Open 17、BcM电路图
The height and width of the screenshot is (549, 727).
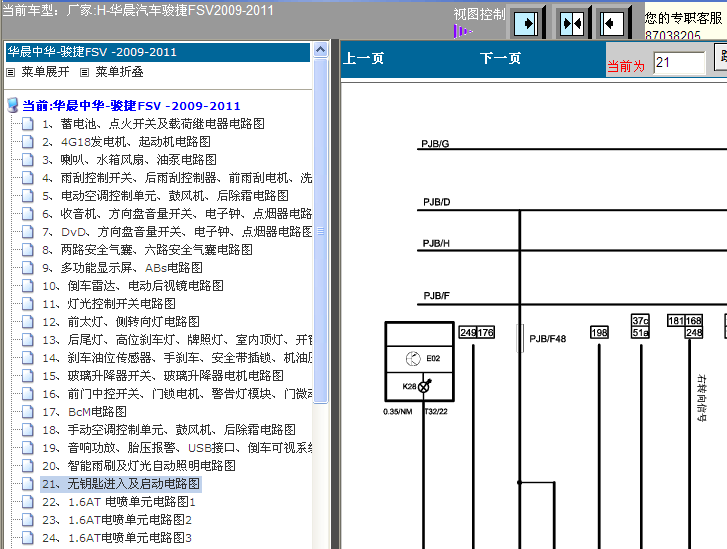click(x=84, y=412)
